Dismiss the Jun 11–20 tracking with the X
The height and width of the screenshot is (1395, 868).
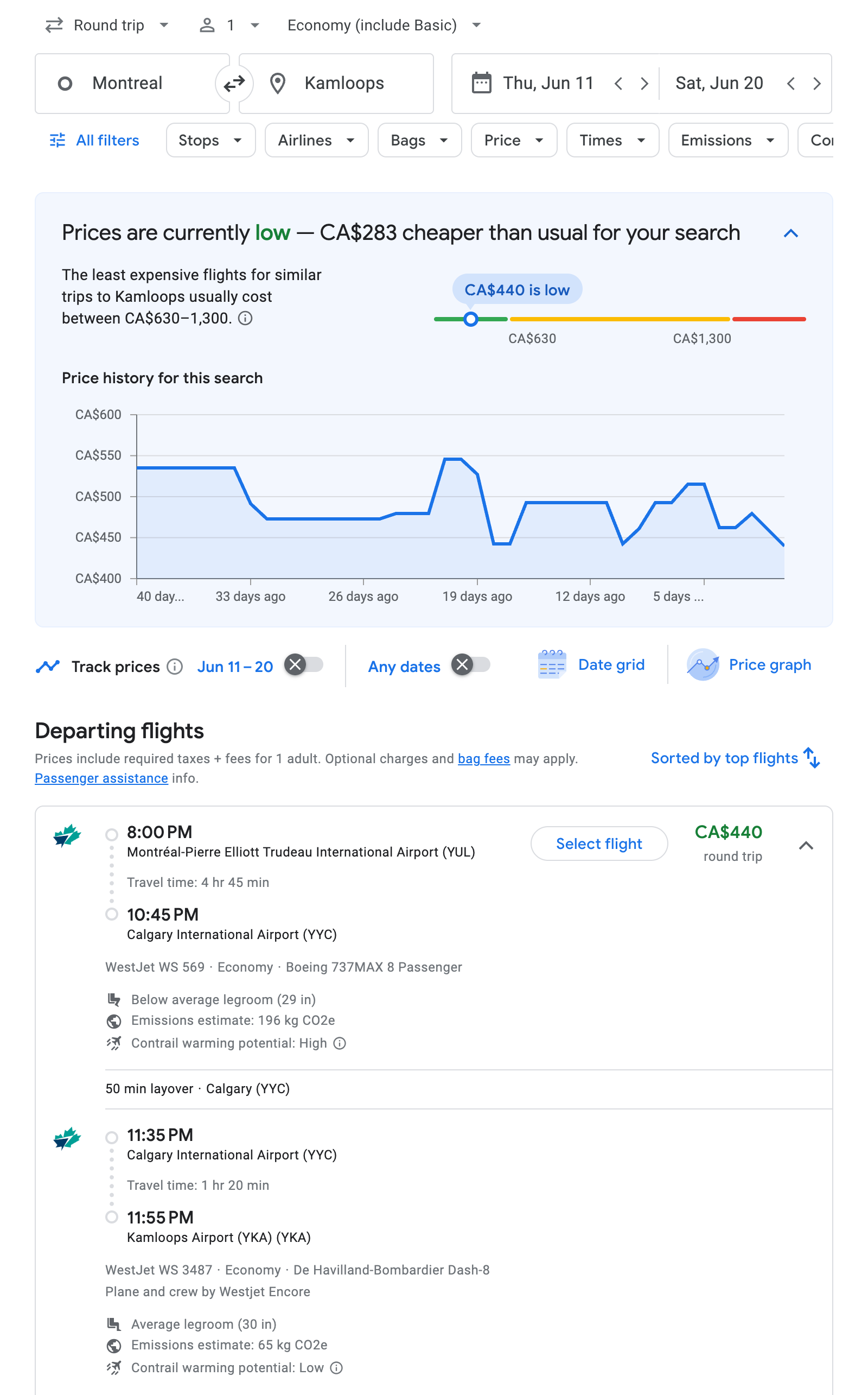(296, 665)
